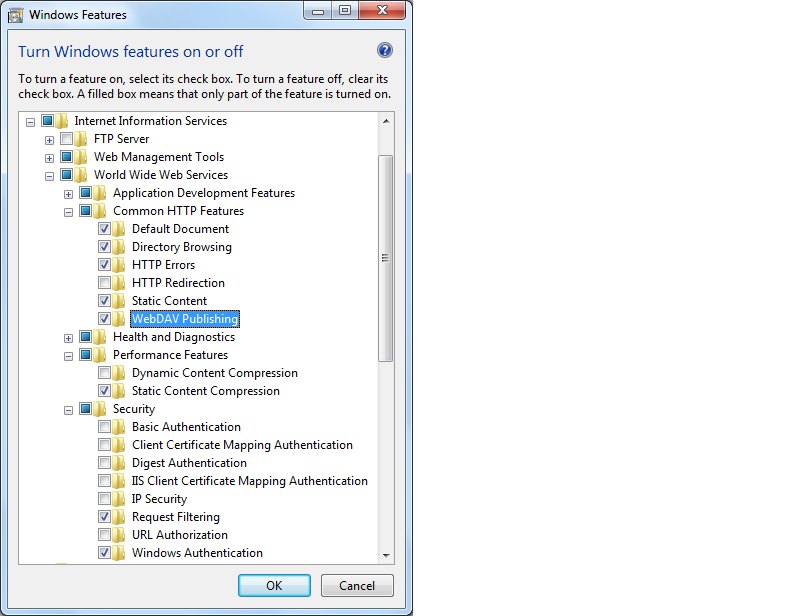The height and width of the screenshot is (616, 808).
Task: Expand the Web Management Tools node
Action: click(x=49, y=158)
